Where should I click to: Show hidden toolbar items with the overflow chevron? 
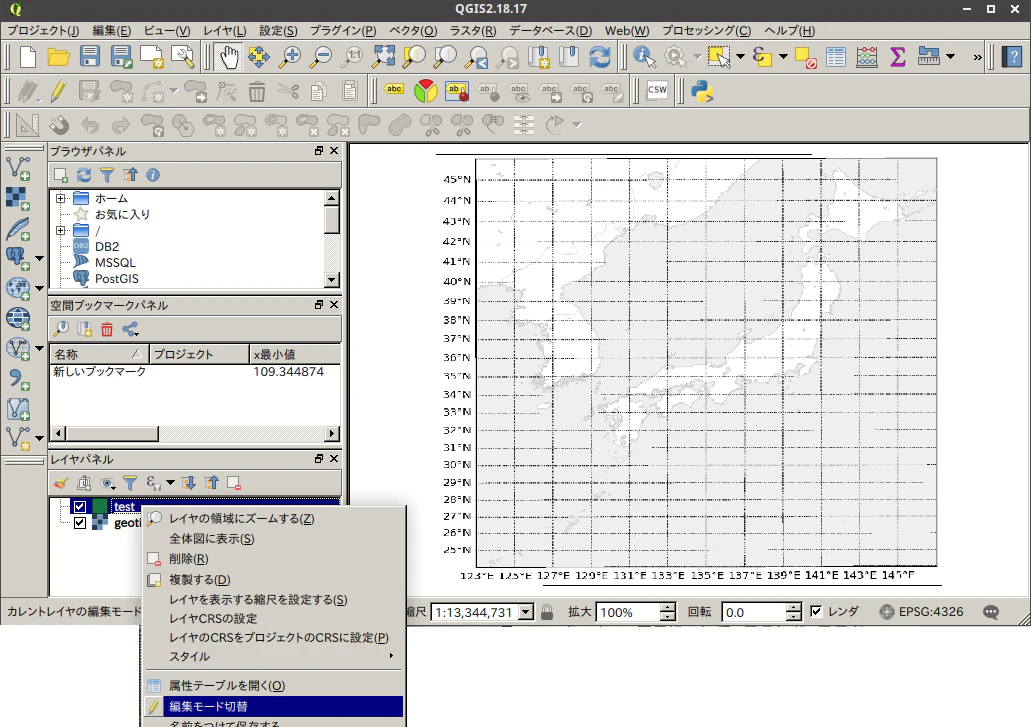click(x=977, y=57)
